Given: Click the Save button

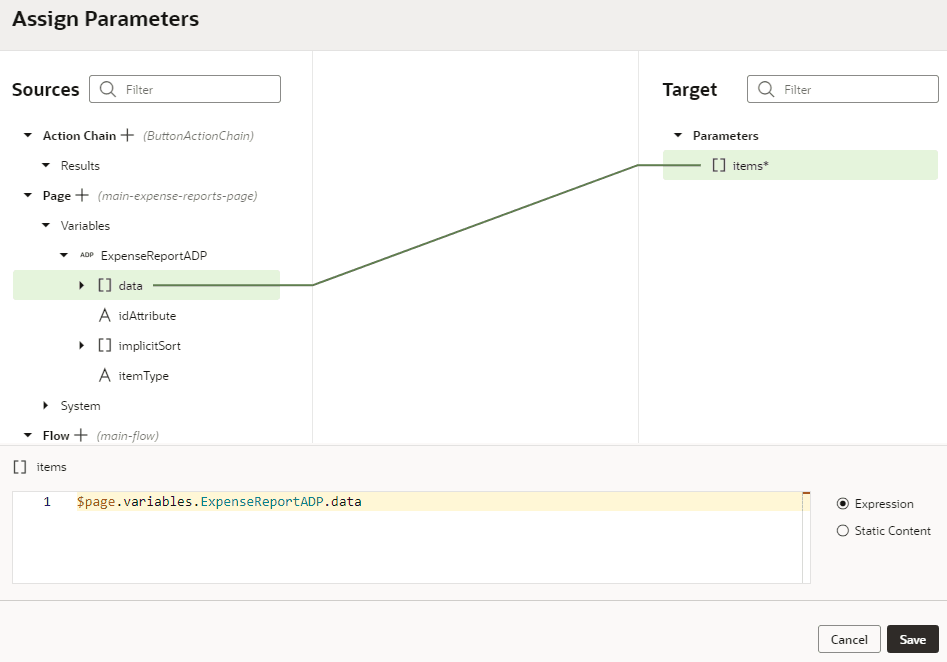Looking at the screenshot, I should (912, 639).
